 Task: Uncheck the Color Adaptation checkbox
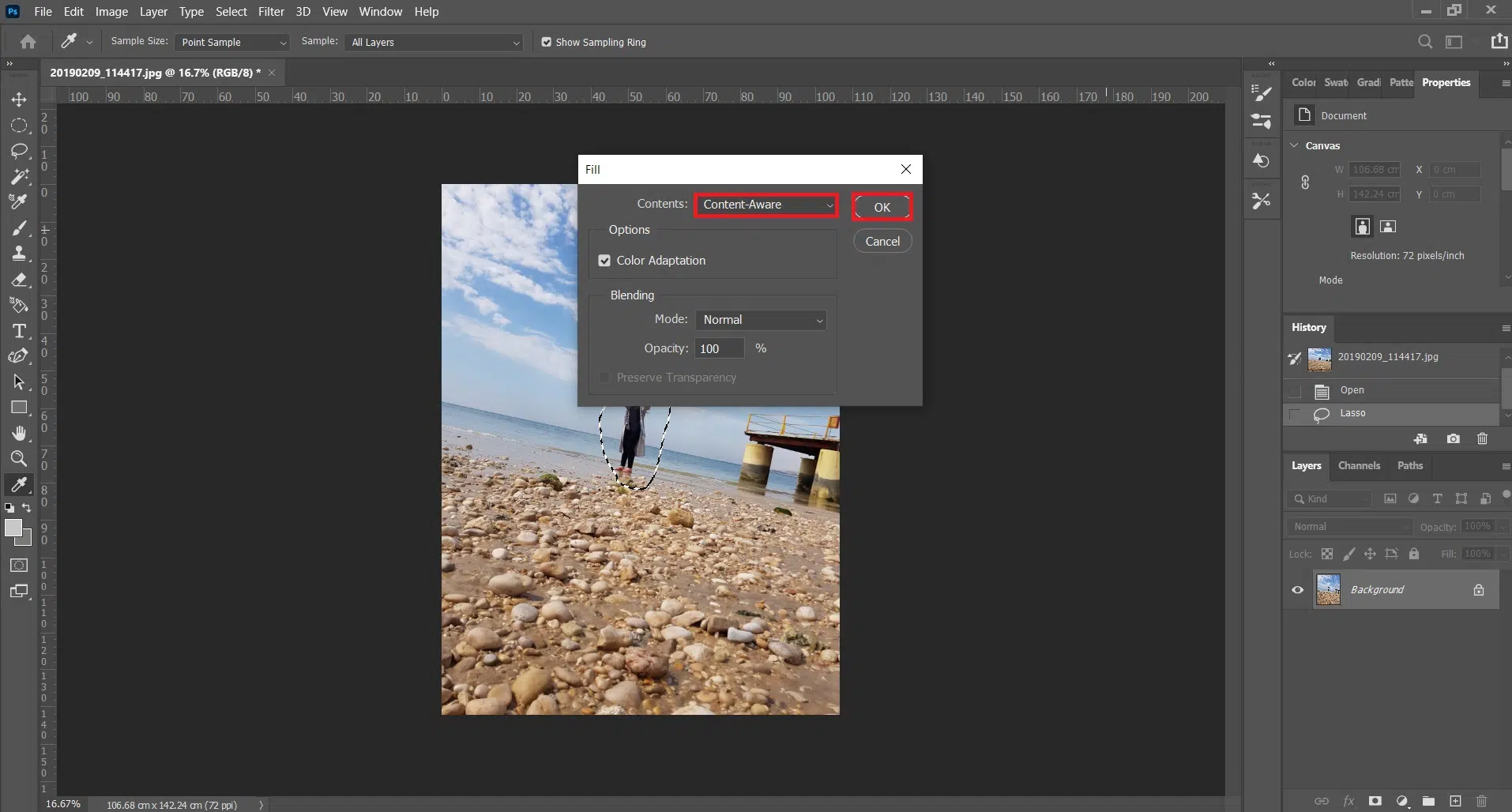tap(604, 261)
